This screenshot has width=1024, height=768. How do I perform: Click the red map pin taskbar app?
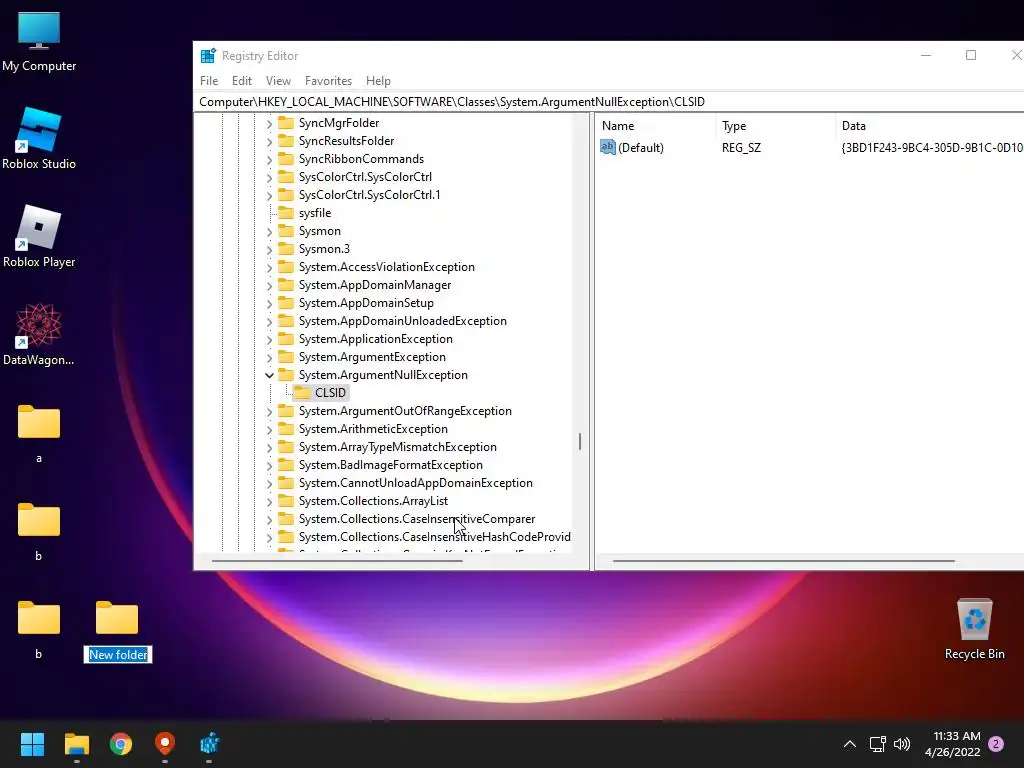point(165,744)
